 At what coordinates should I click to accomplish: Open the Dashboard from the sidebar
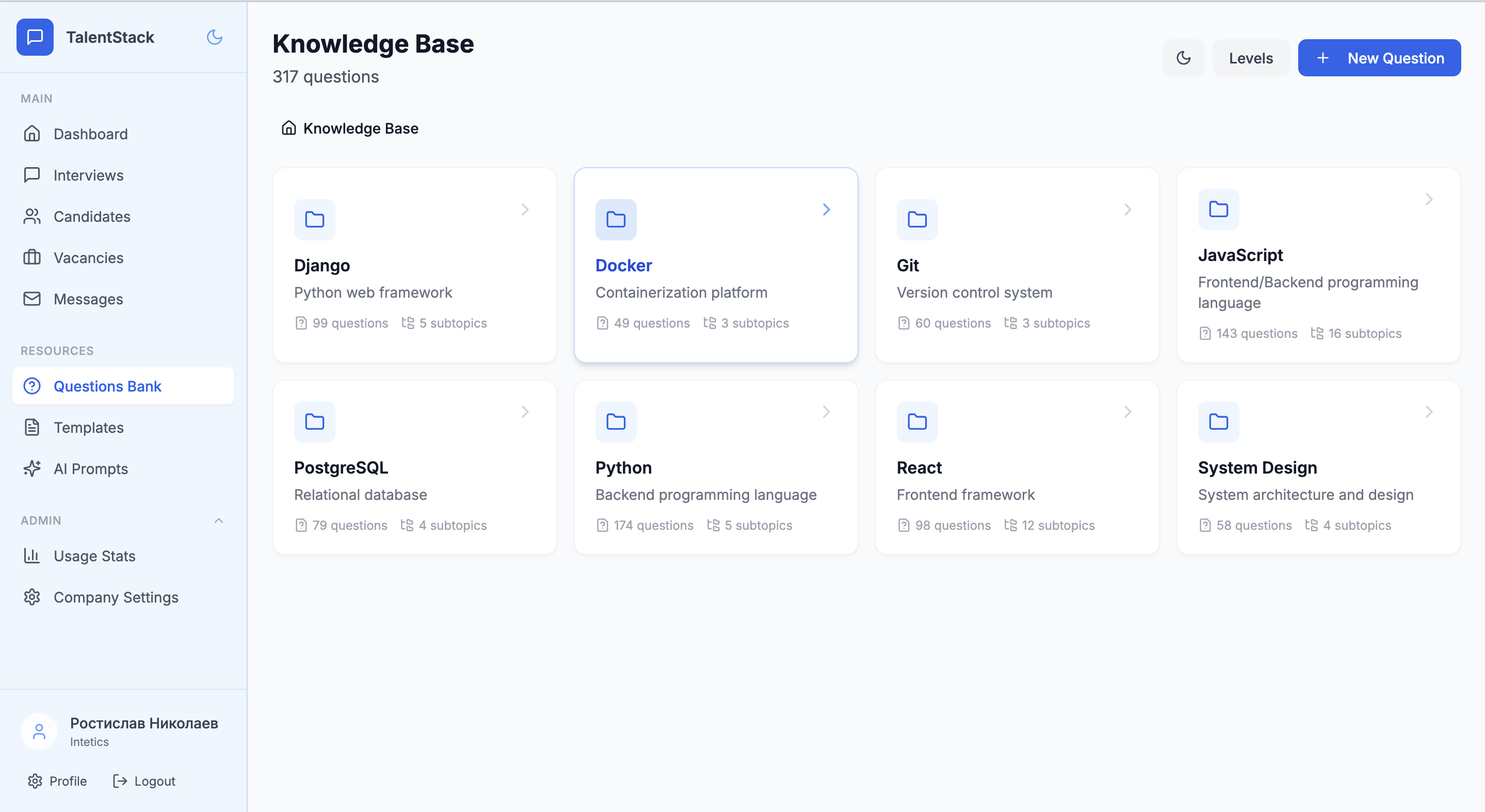pyautogui.click(x=33, y=134)
